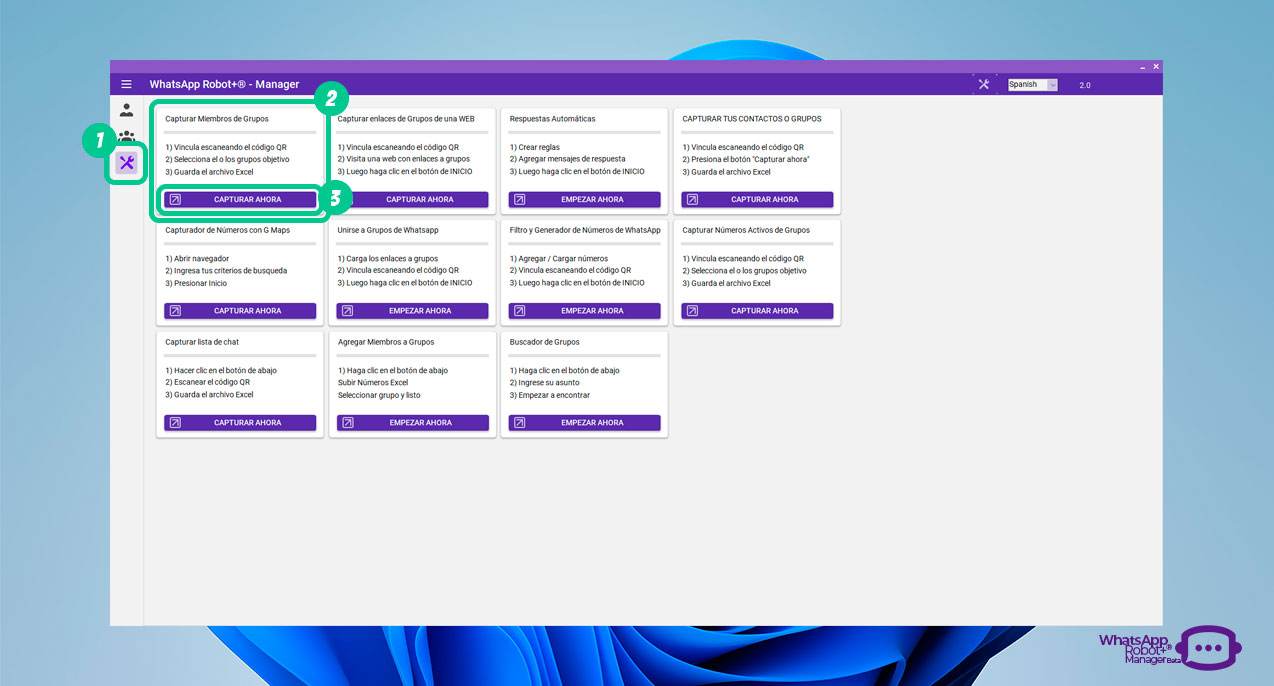1274x686 pixels.
Task: Open the single-person contacts sidebar icon
Action: 126,110
